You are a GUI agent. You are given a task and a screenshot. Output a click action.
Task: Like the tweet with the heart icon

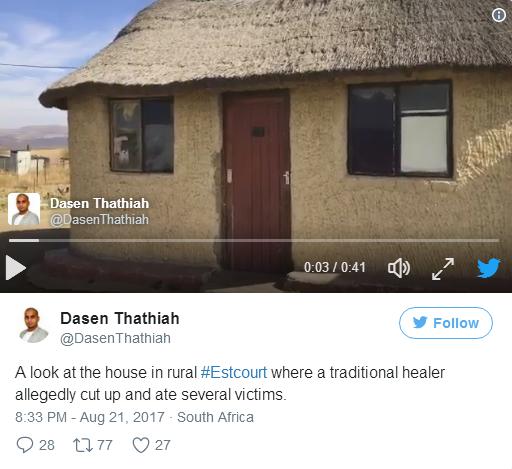point(141,445)
